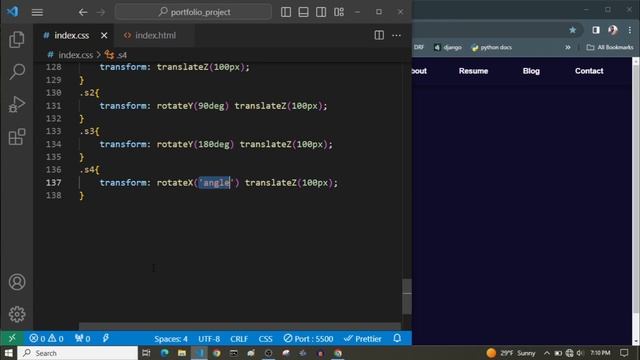Click the Prettier status bar item

tap(363, 339)
